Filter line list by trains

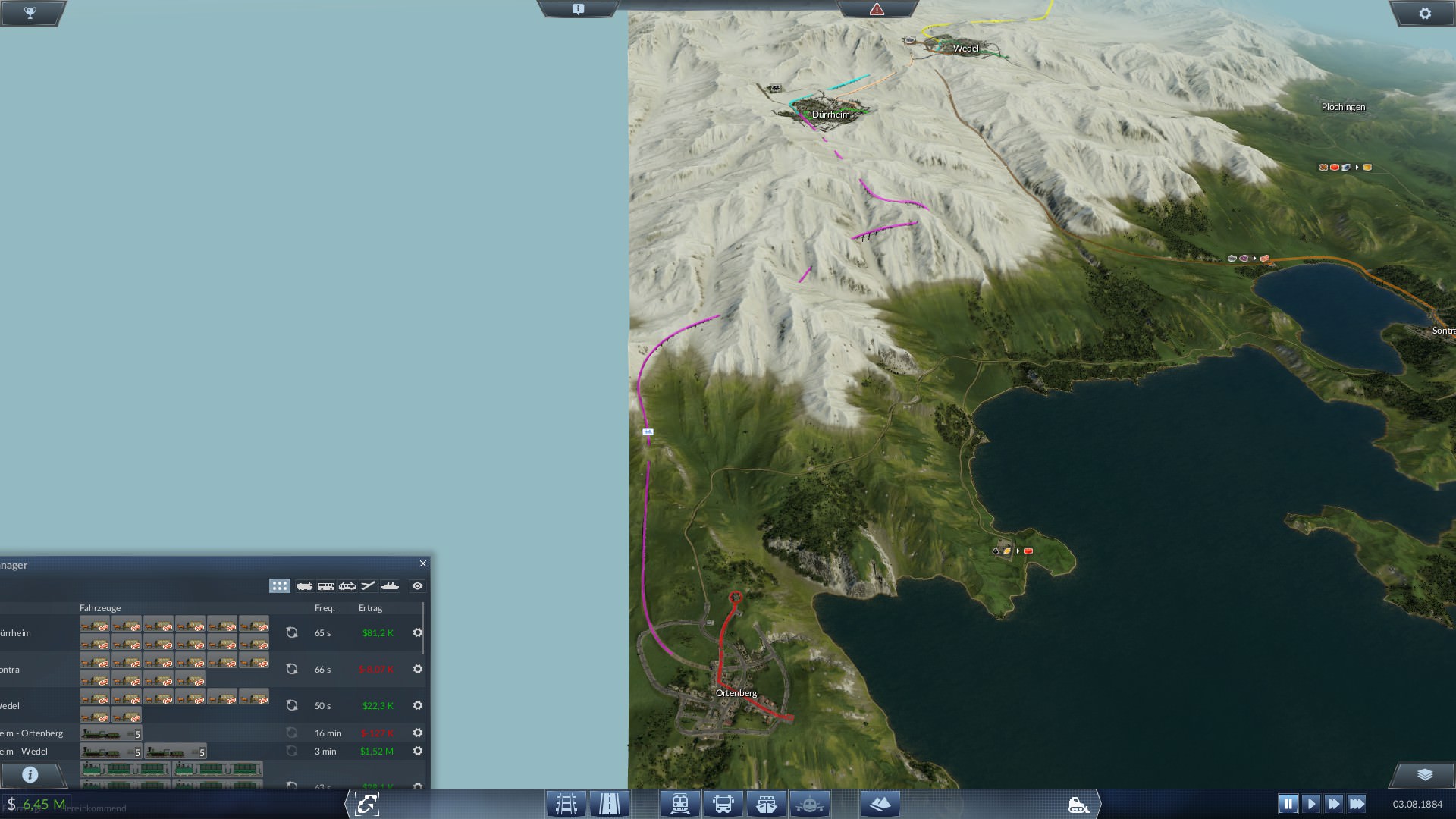[x=305, y=586]
